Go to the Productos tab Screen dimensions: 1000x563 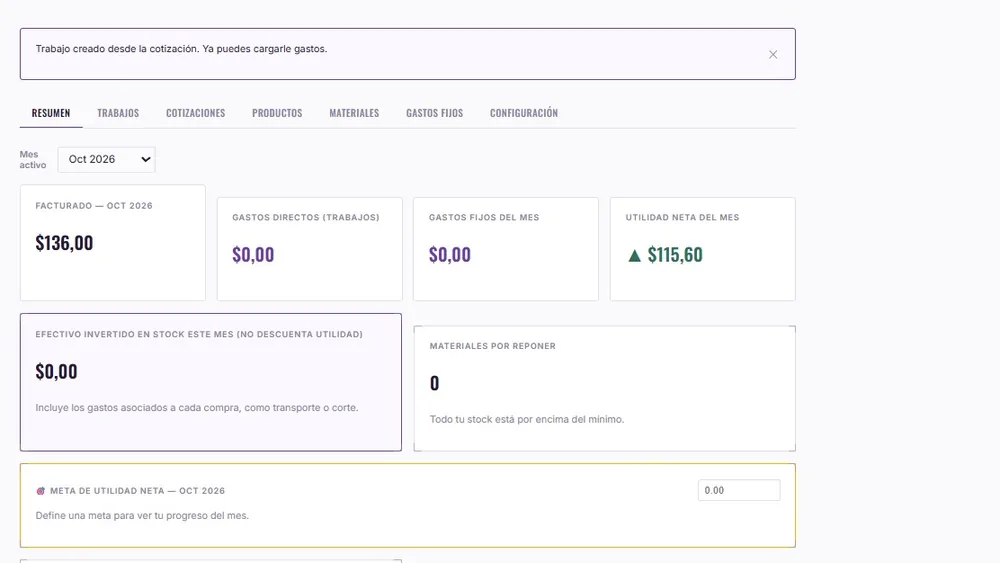coord(277,113)
